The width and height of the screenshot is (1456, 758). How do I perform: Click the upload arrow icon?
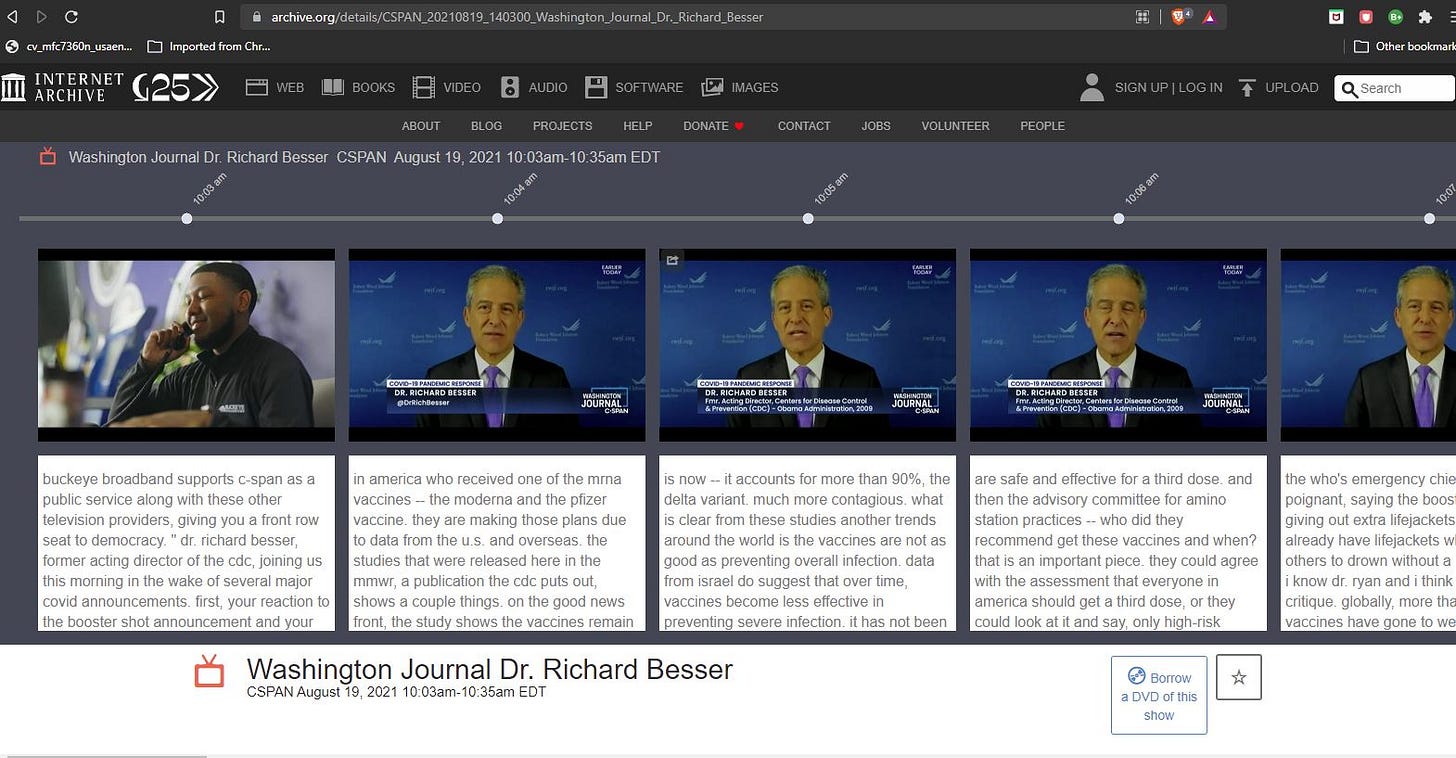[1247, 88]
